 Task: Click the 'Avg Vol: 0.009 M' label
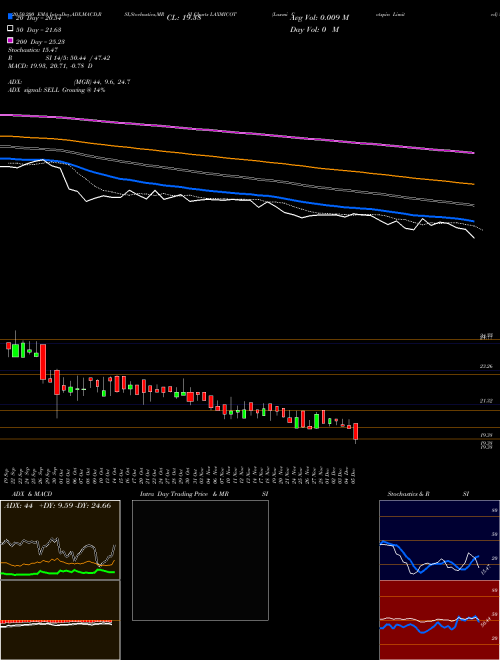tap(319, 18)
